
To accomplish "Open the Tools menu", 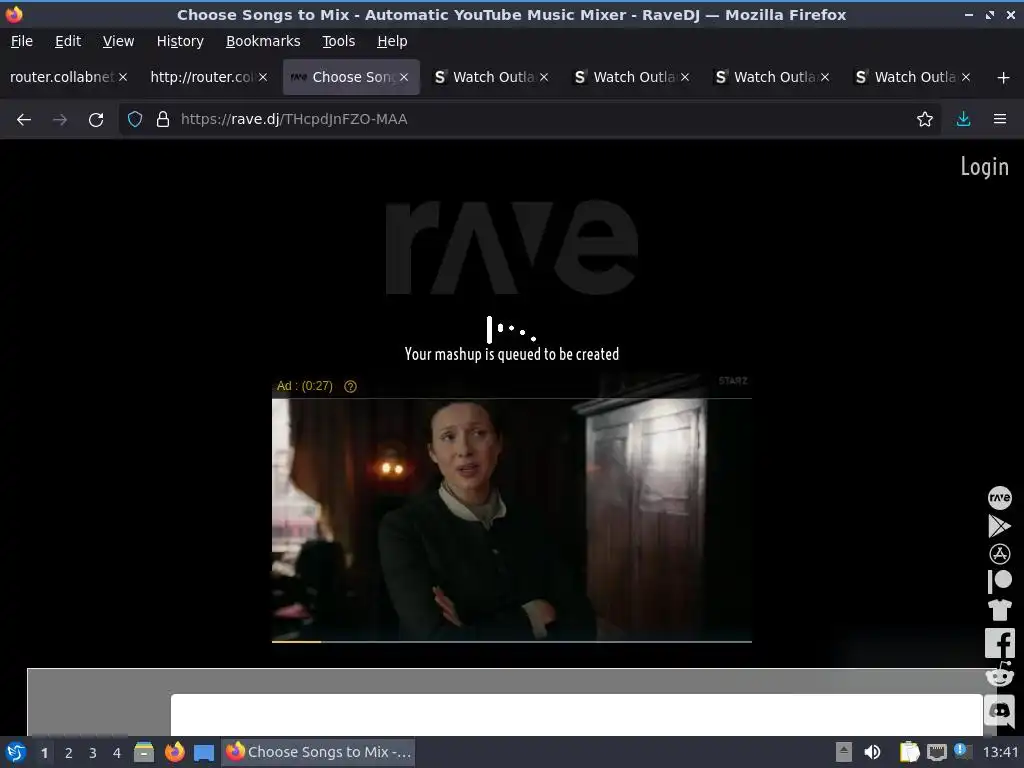I will click(338, 41).
